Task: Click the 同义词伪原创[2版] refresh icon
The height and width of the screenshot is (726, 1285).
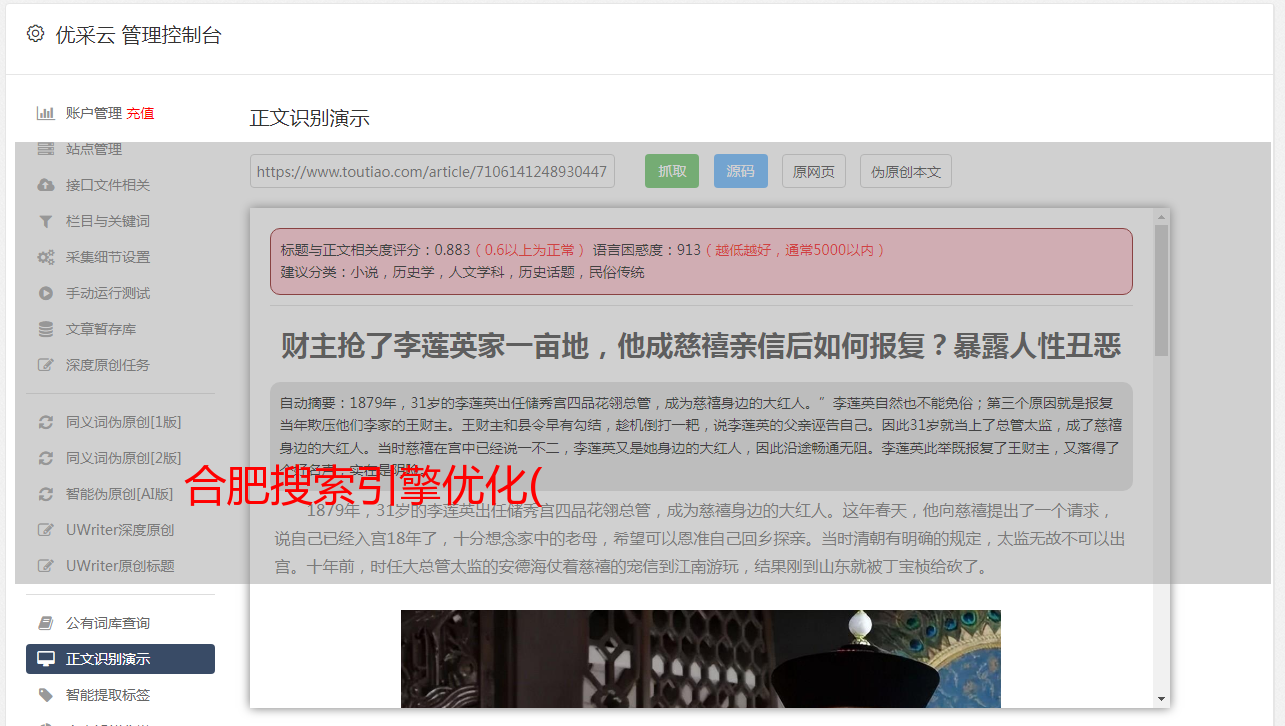Action: (x=45, y=458)
